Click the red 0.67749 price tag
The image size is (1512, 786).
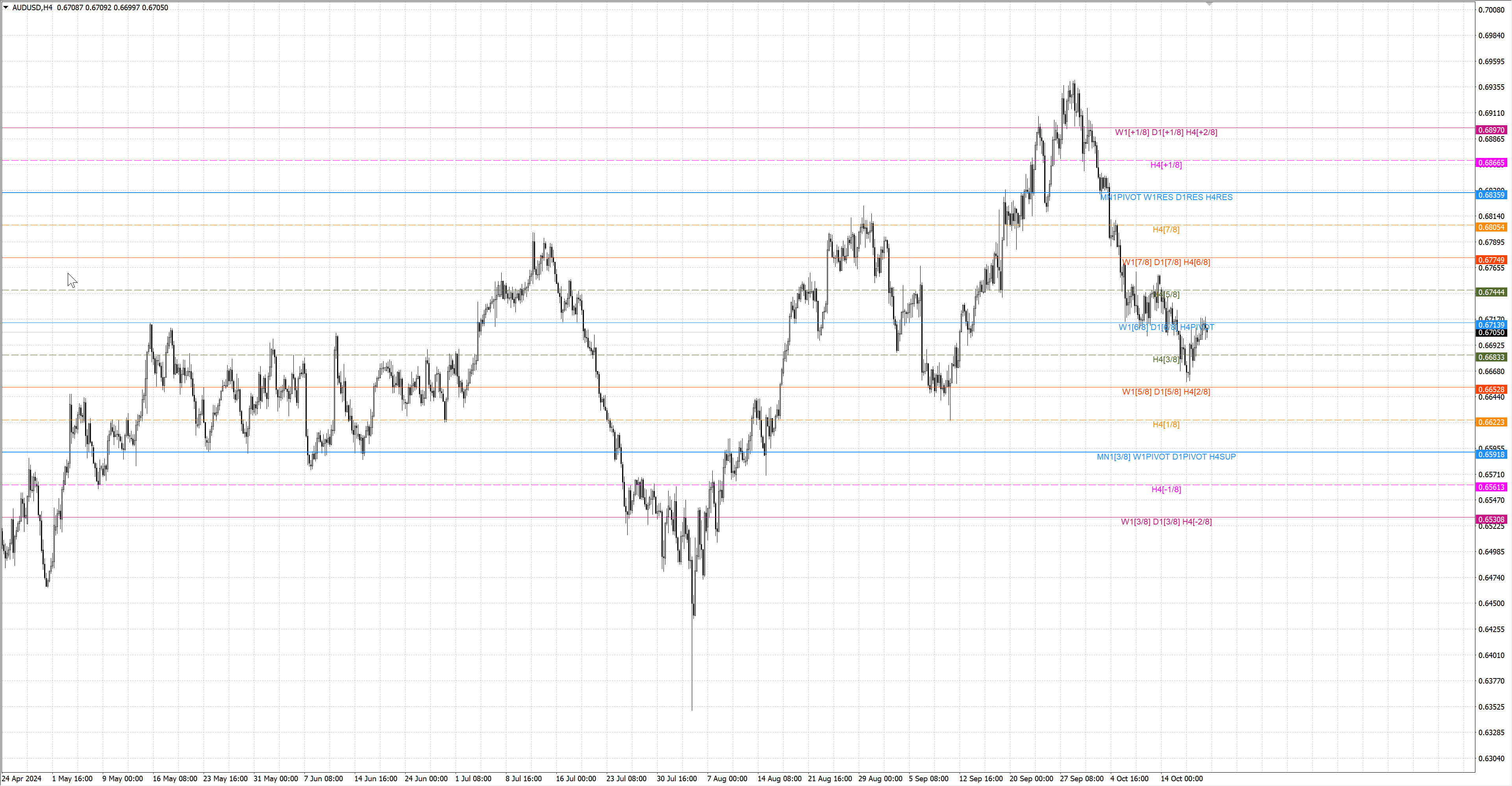point(1491,260)
